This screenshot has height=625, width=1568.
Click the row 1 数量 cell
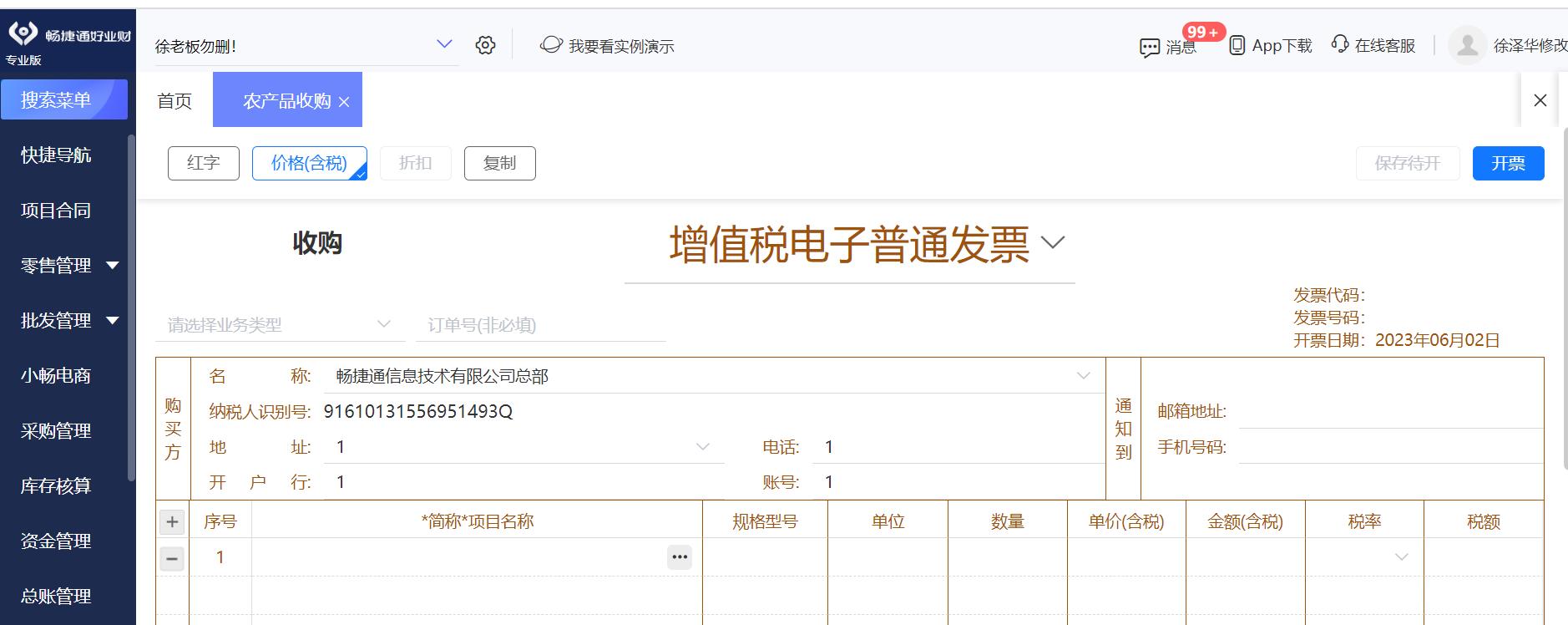click(1008, 557)
